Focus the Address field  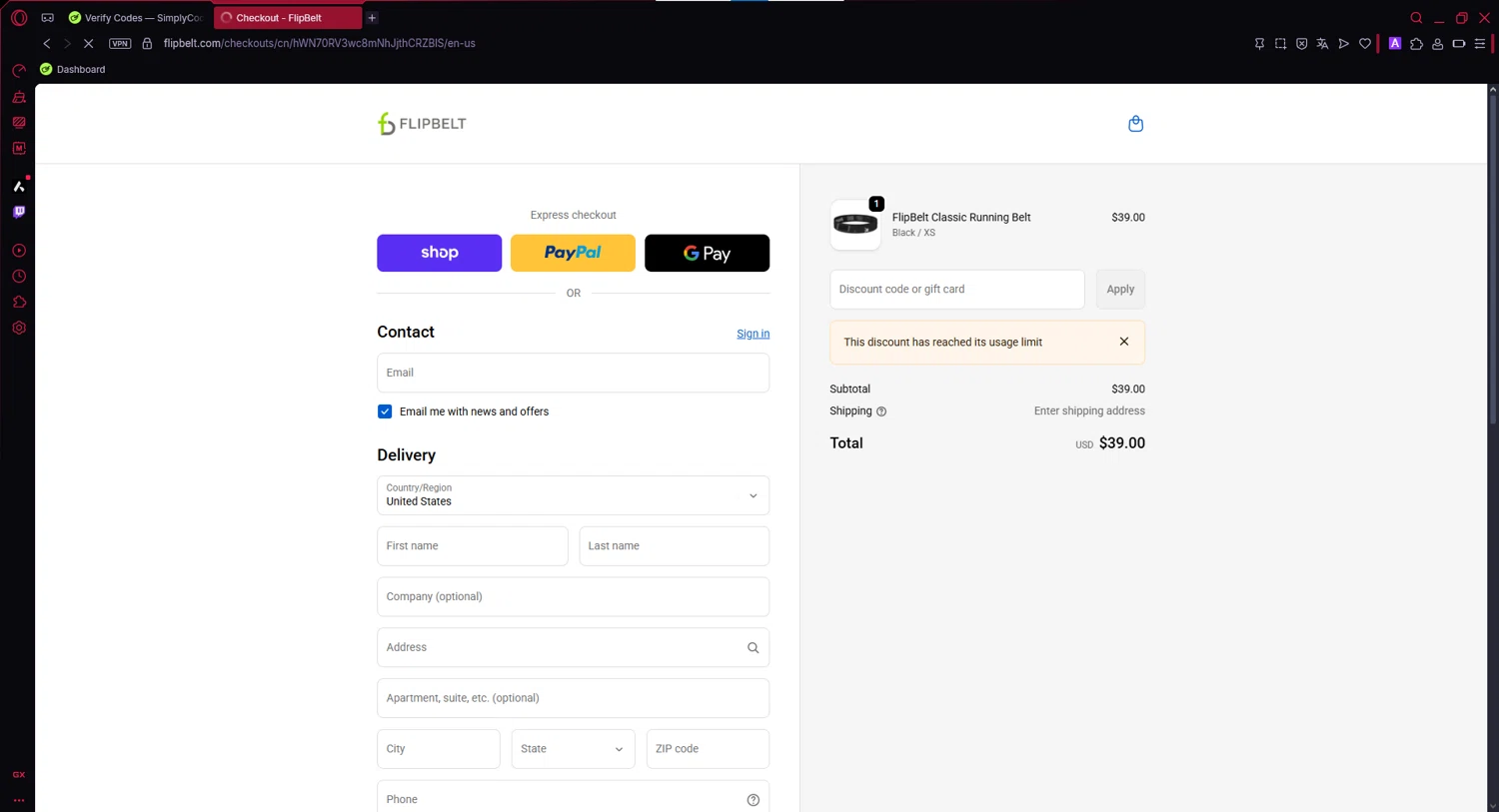(x=573, y=647)
